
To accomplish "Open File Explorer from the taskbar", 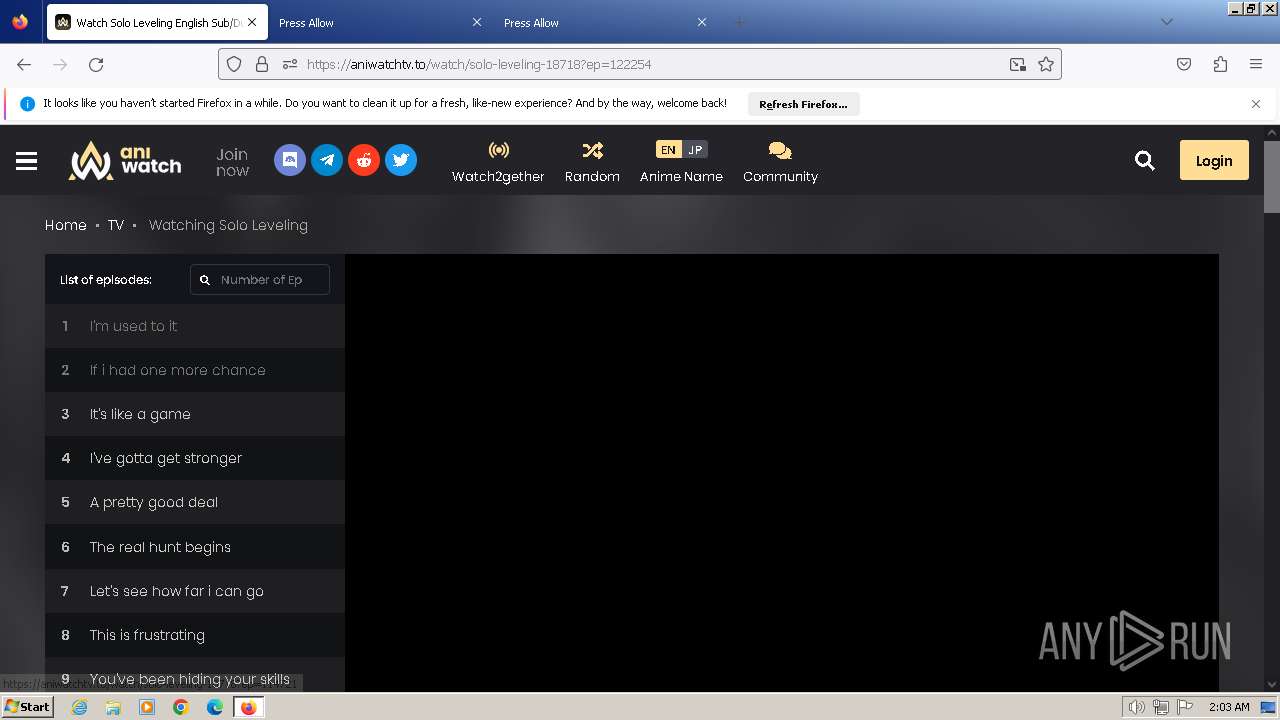I will click(113, 707).
